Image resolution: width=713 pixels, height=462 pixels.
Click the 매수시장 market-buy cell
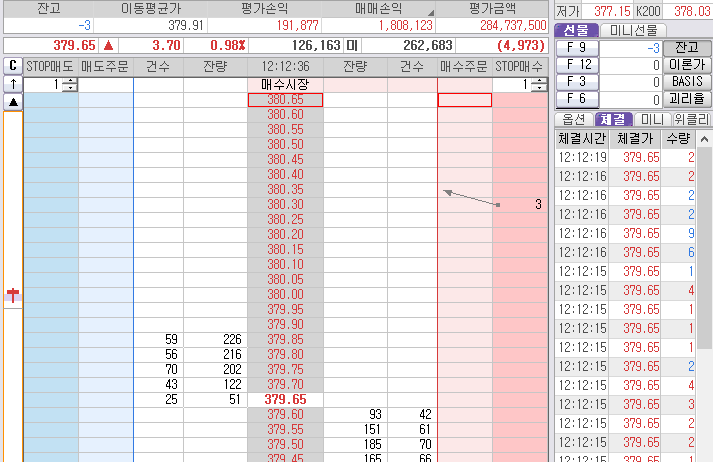click(x=285, y=84)
